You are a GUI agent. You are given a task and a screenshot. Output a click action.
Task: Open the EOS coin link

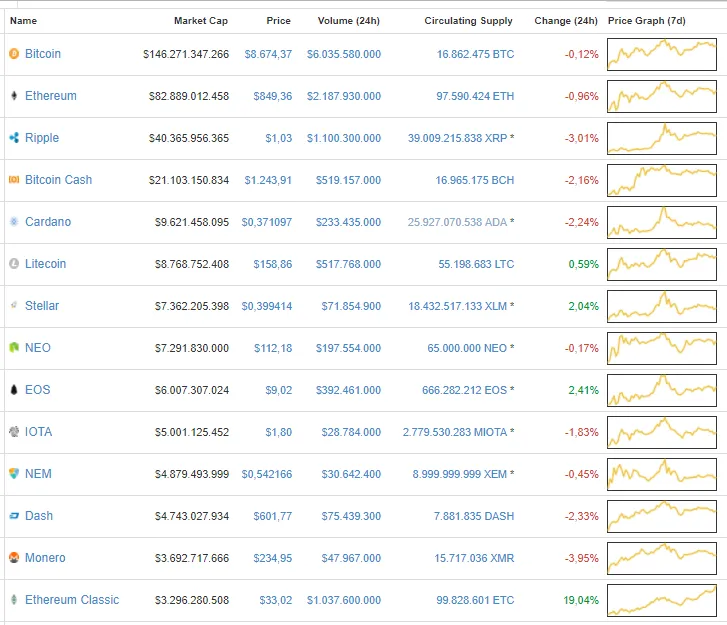pyautogui.click(x=38, y=390)
